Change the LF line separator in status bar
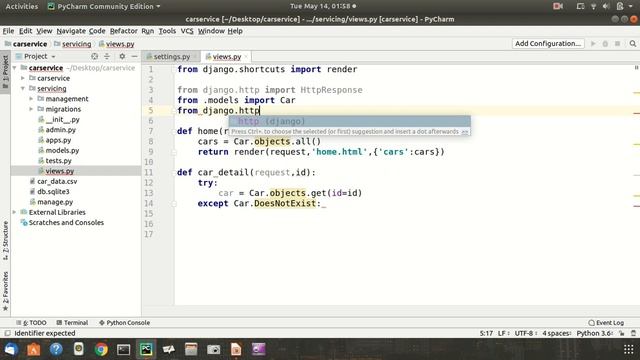Screen dimensions: 640x360 pyautogui.click(x=503, y=333)
